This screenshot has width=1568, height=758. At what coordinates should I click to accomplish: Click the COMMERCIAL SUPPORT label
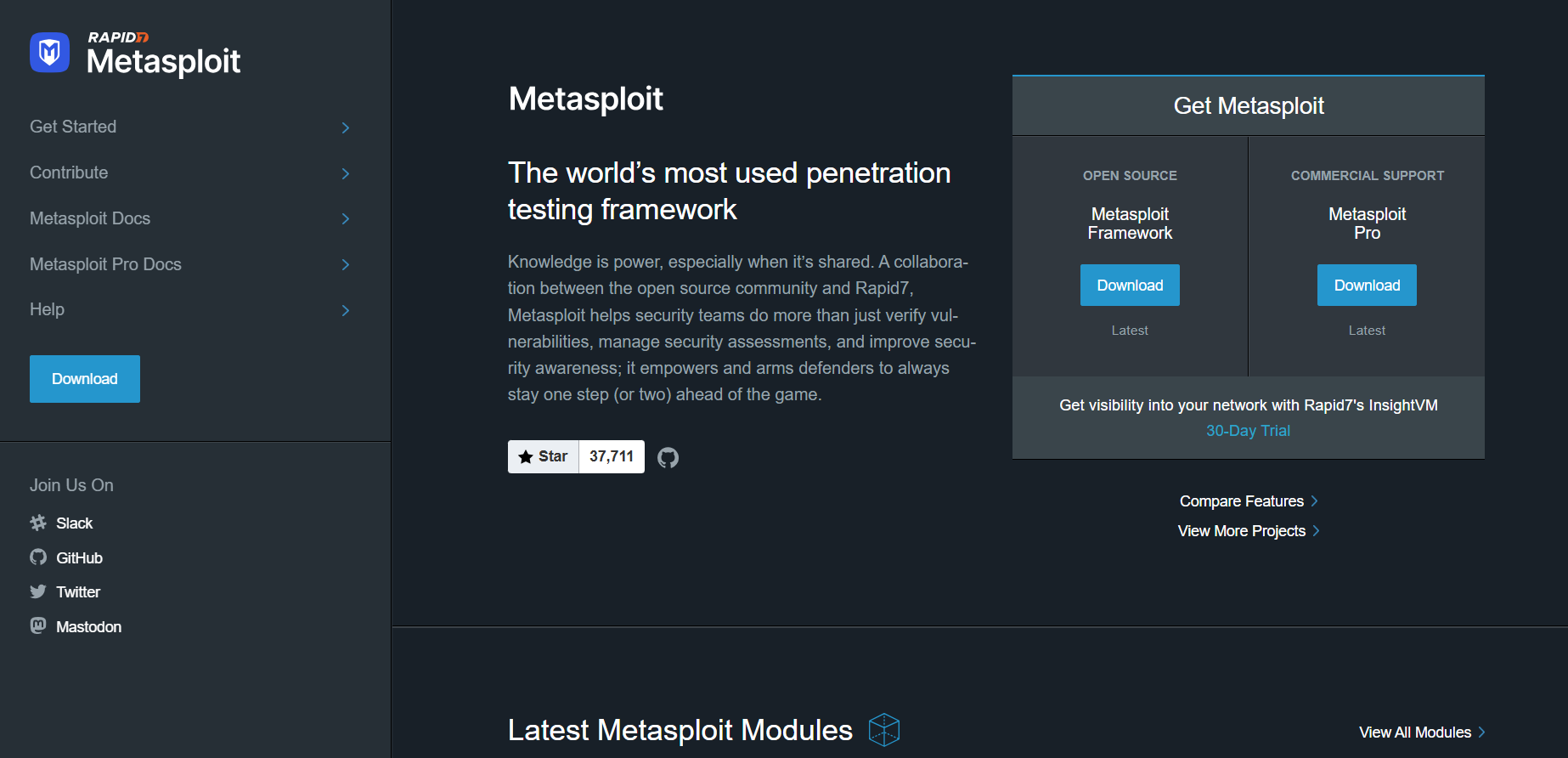point(1368,176)
